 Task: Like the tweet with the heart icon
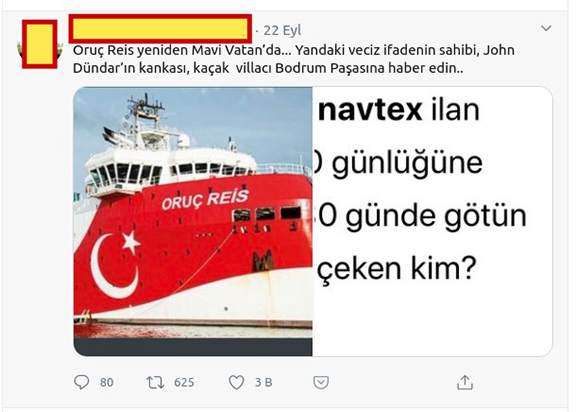[x=236, y=383]
